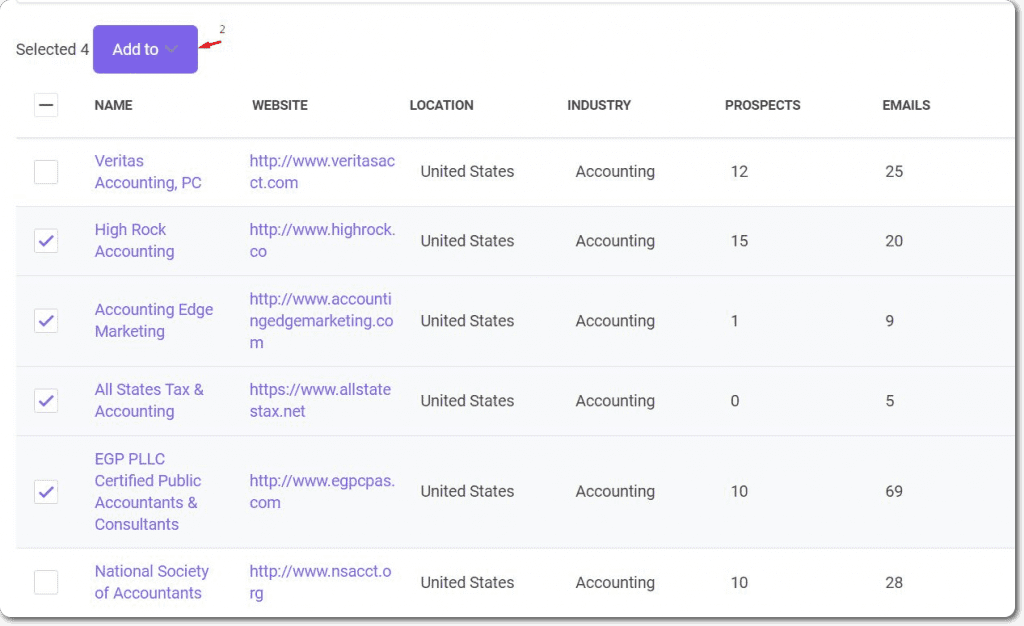This screenshot has width=1024, height=626.
Task: Deselect the Accounting Edge Marketing checkbox
Action: tap(46, 320)
